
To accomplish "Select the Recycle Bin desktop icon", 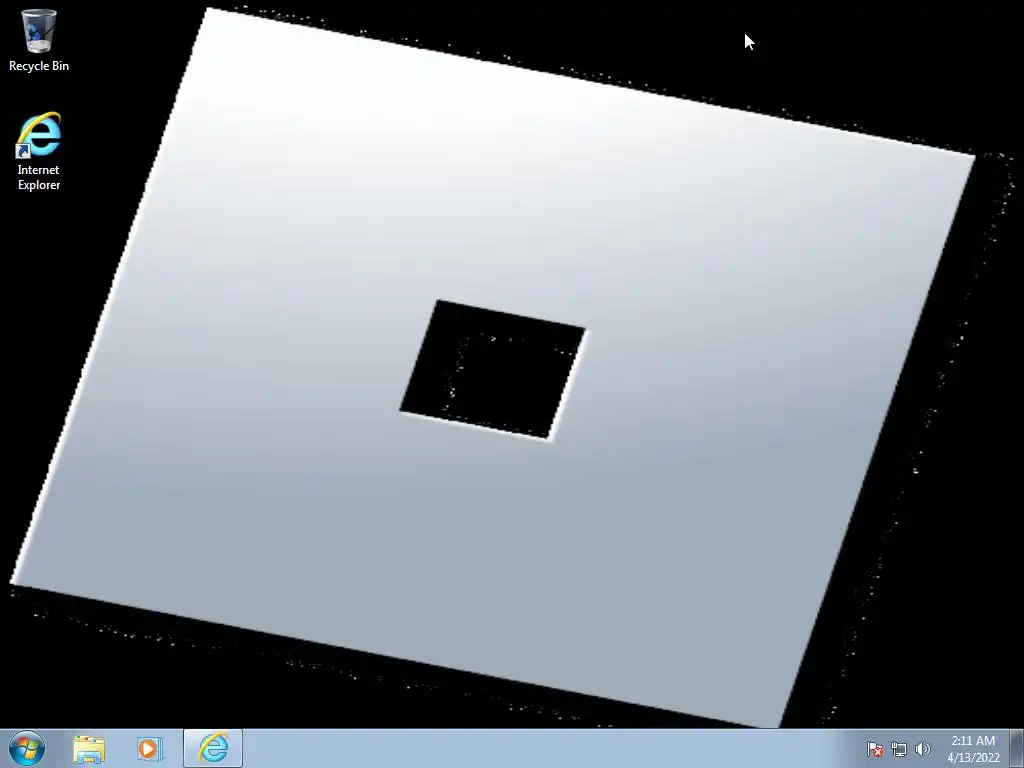I will [x=39, y=40].
